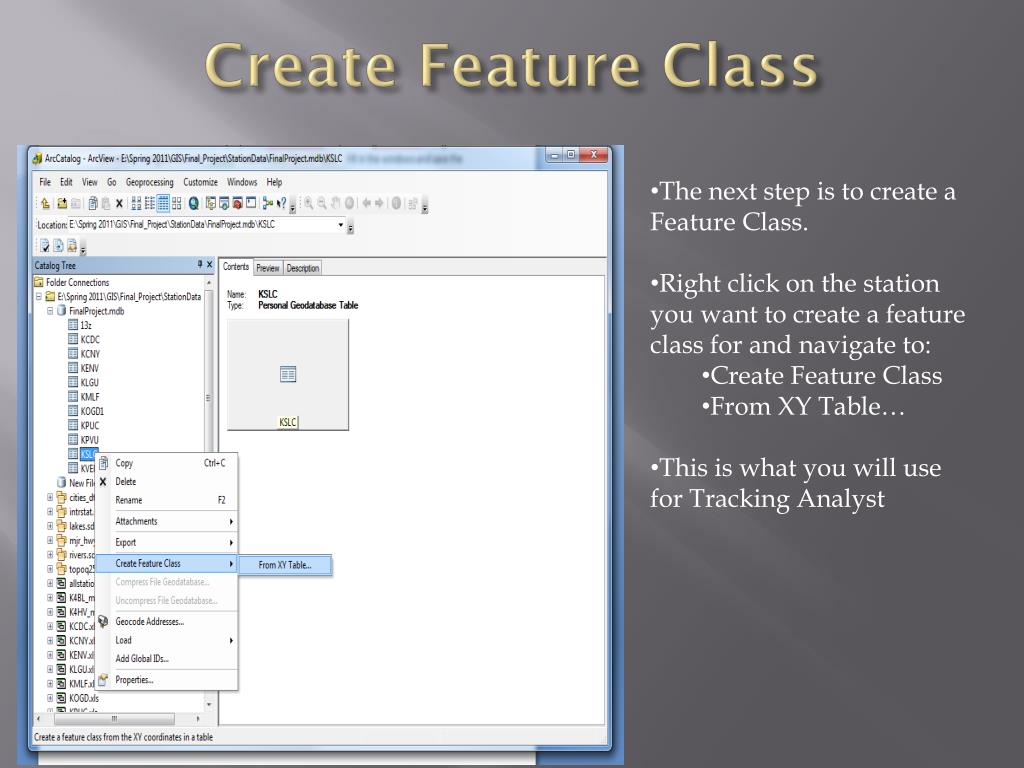Choose Add Global IDs in context menu

pyautogui.click(x=167, y=658)
